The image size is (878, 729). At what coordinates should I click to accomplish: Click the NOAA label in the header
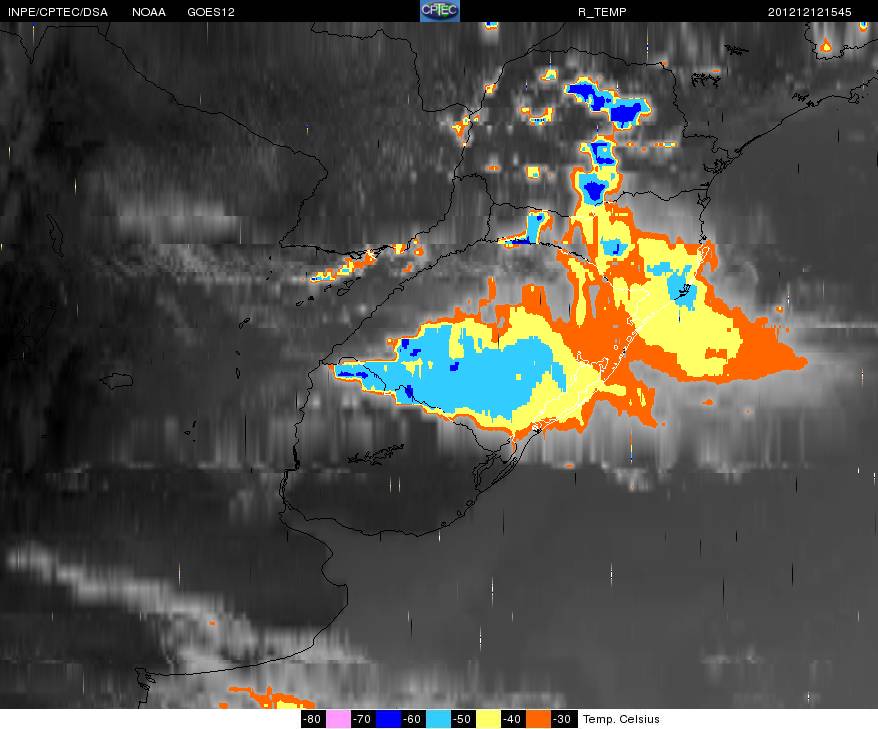[149, 12]
